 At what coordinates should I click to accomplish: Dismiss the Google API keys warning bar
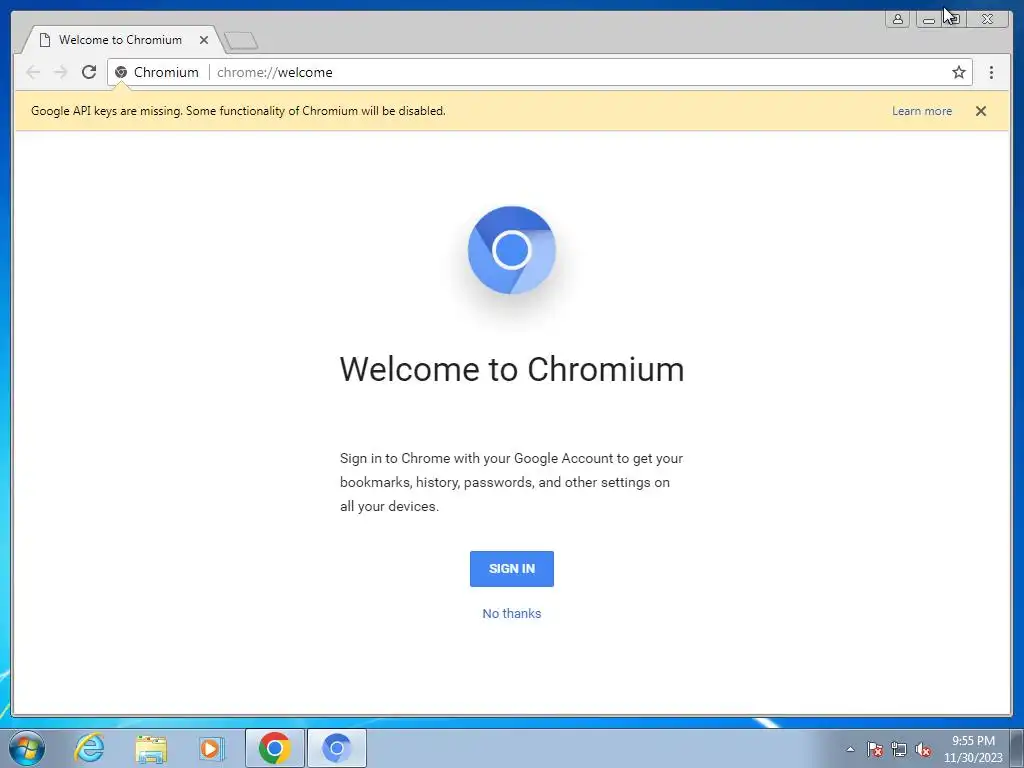980,111
